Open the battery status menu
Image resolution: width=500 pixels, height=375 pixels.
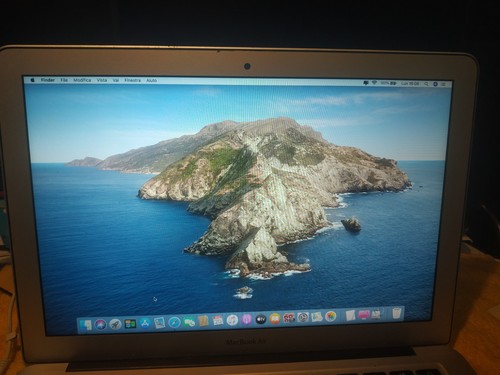coord(389,83)
